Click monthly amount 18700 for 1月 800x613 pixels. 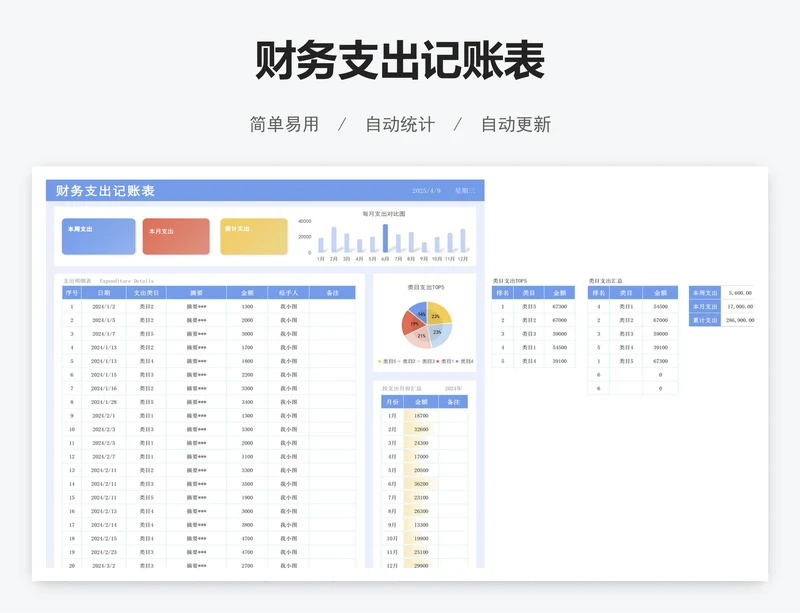[421, 416]
